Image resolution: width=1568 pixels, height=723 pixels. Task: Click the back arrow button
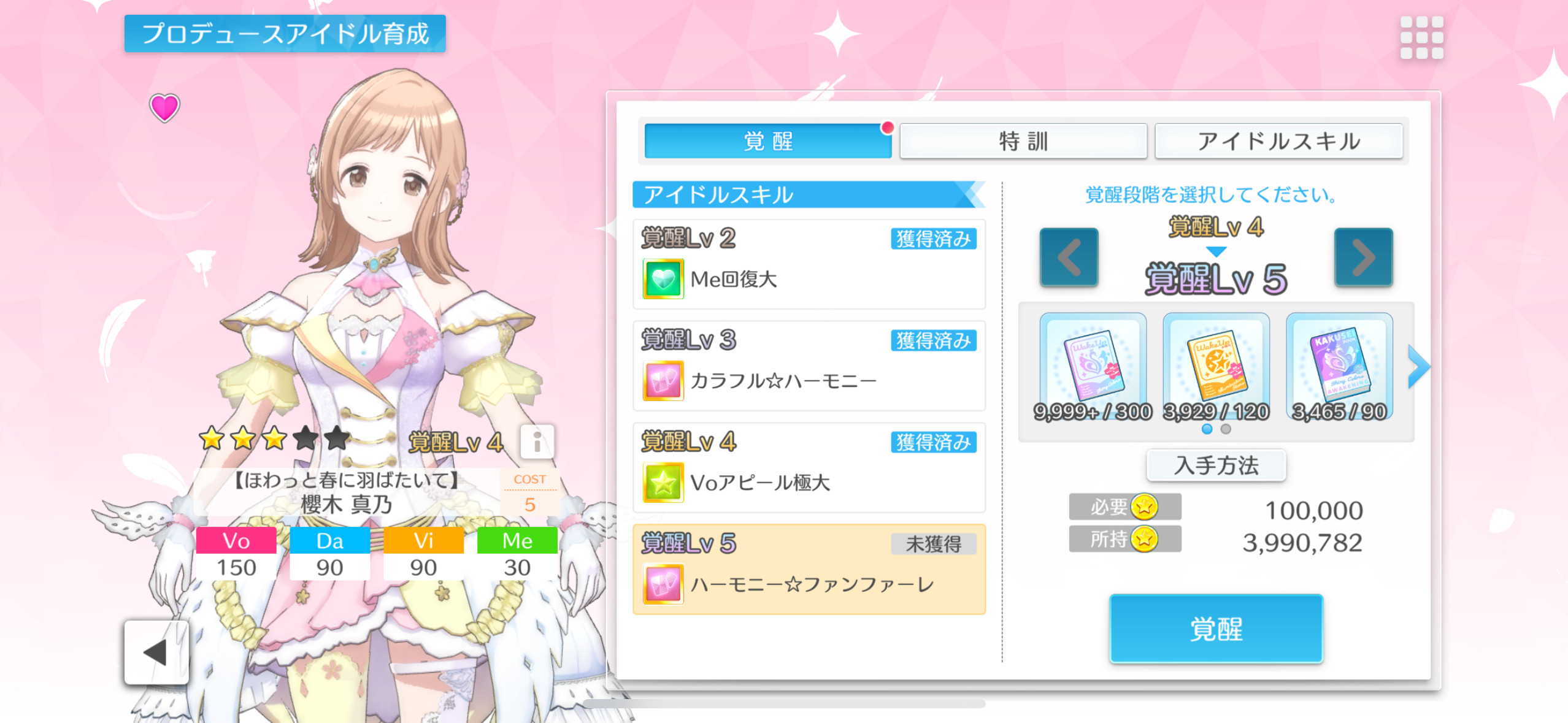[x=156, y=652]
